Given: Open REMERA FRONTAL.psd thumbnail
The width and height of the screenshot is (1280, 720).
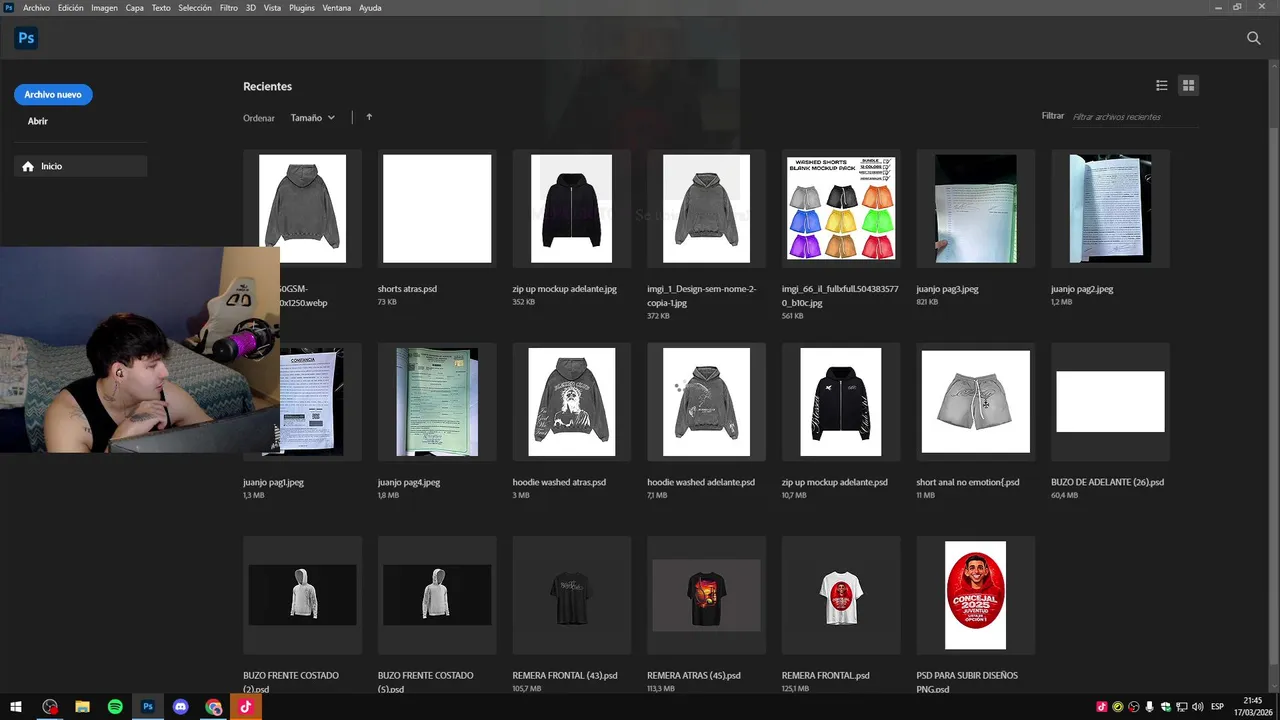Looking at the screenshot, I should point(841,595).
